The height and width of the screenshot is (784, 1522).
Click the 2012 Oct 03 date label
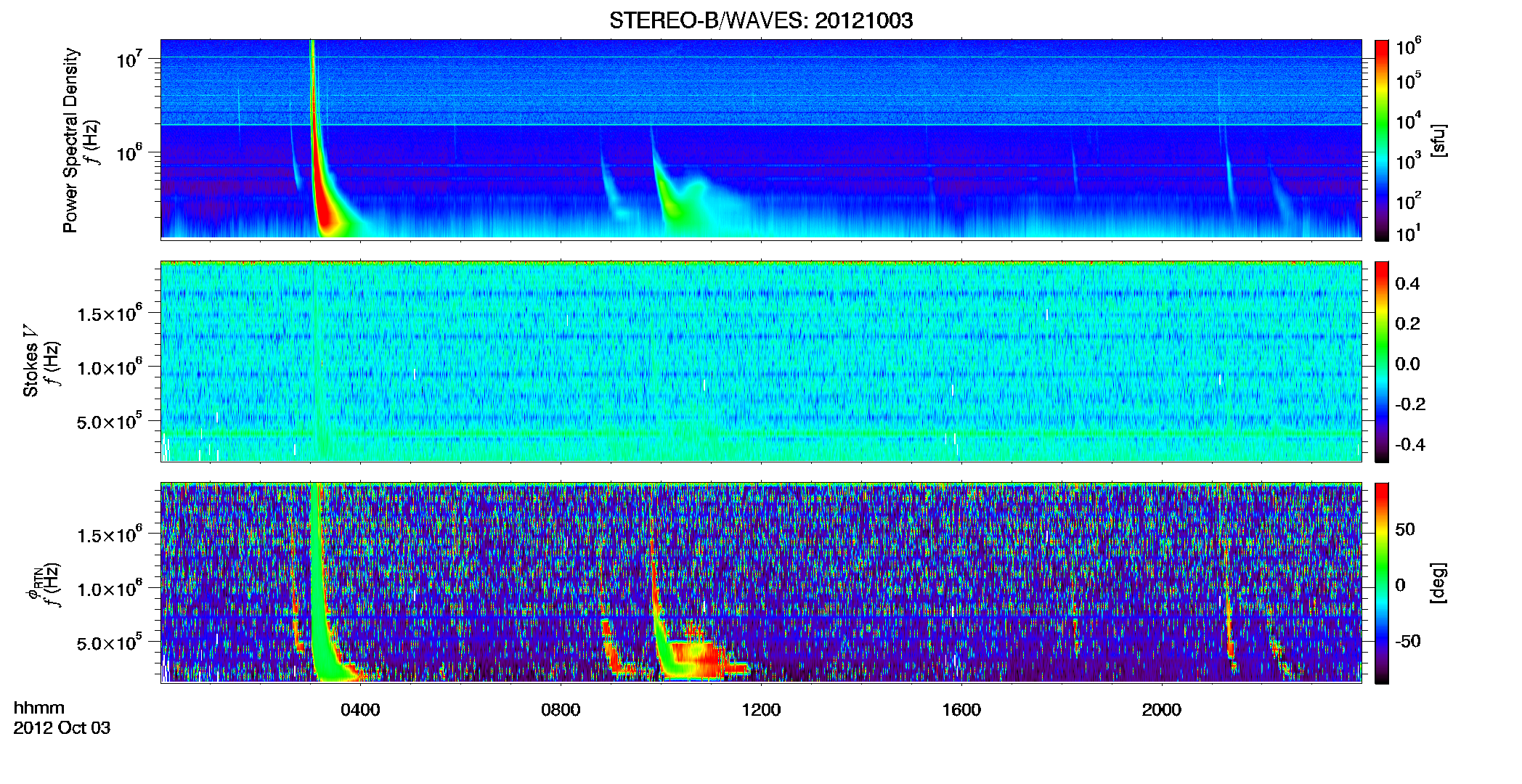pyautogui.click(x=62, y=728)
